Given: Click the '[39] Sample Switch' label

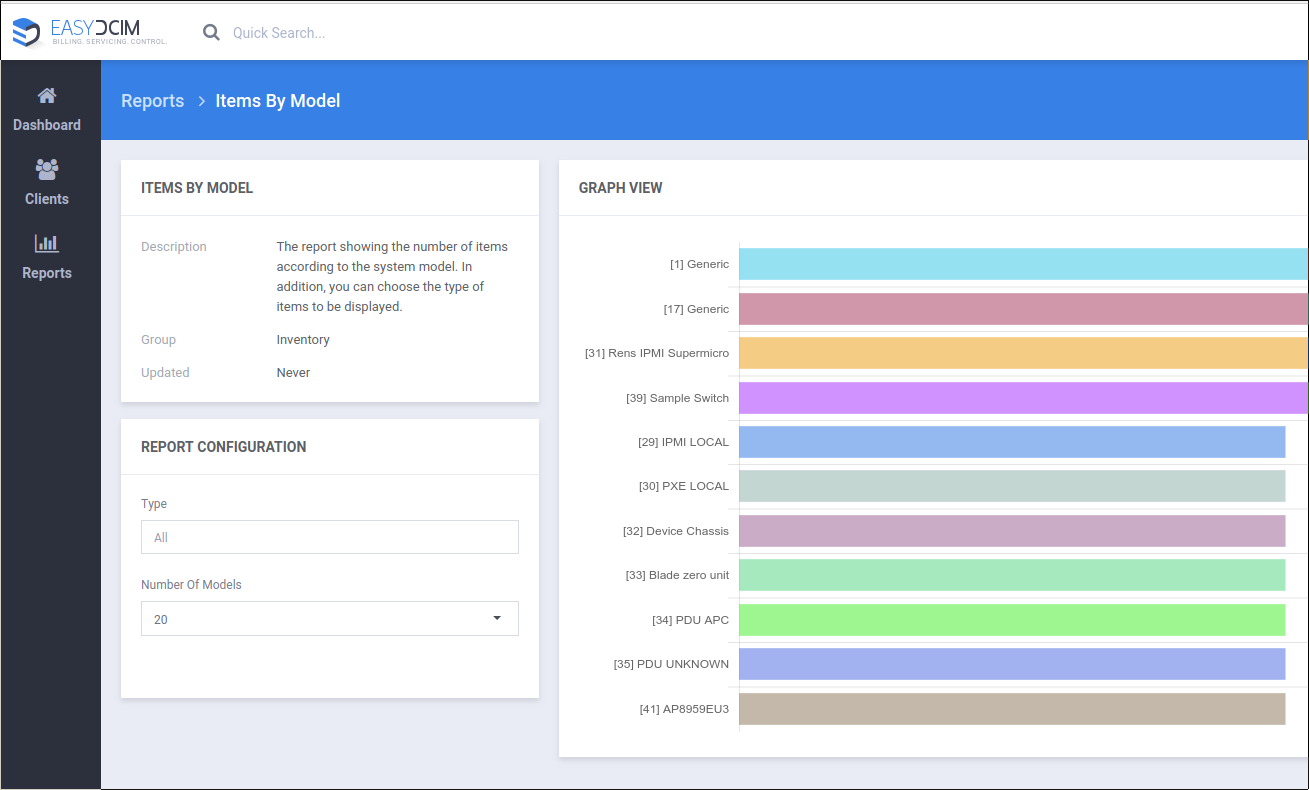Looking at the screenshot, I should click(x=678, y=398).
